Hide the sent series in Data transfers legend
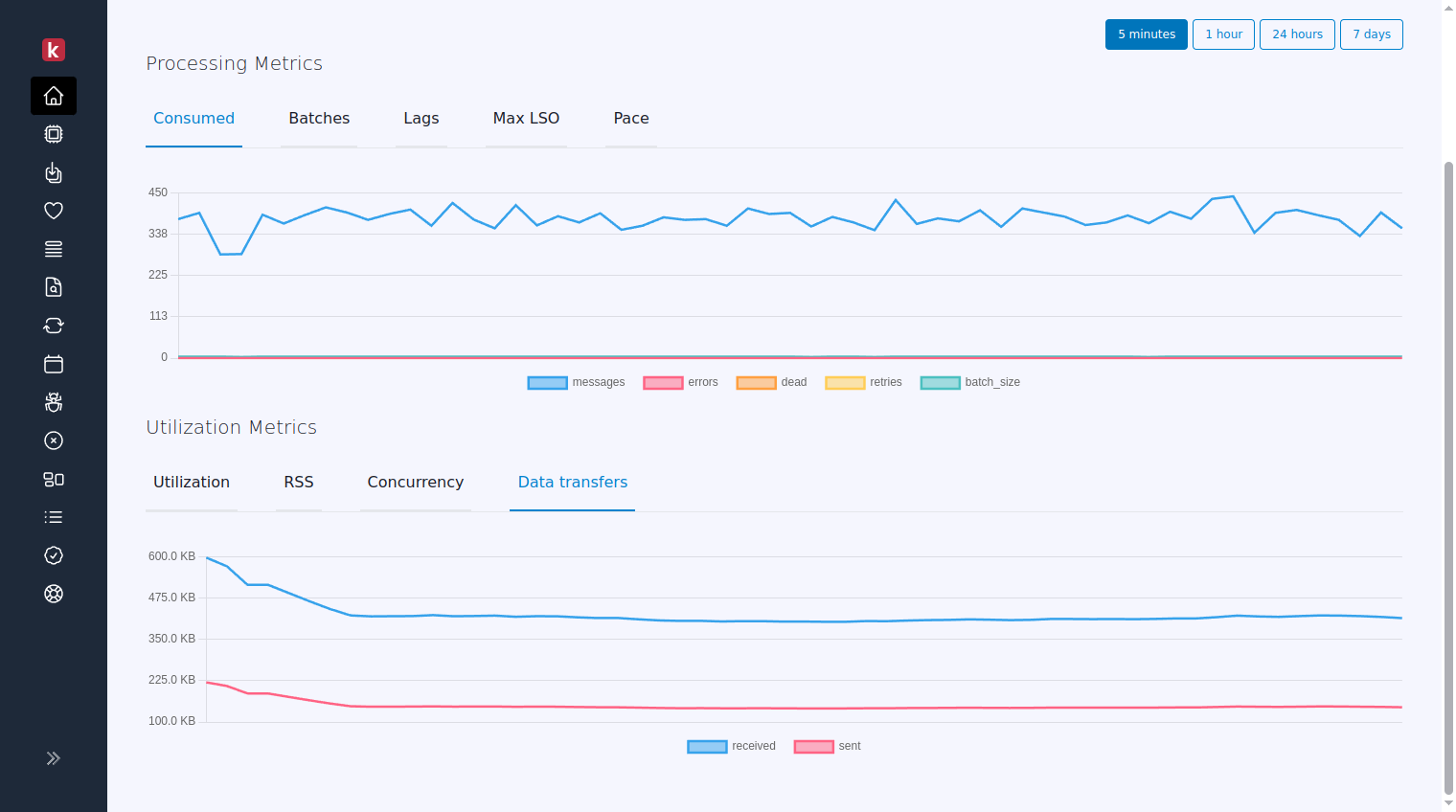The image size is (1456, 812). (x=826, y=746)
